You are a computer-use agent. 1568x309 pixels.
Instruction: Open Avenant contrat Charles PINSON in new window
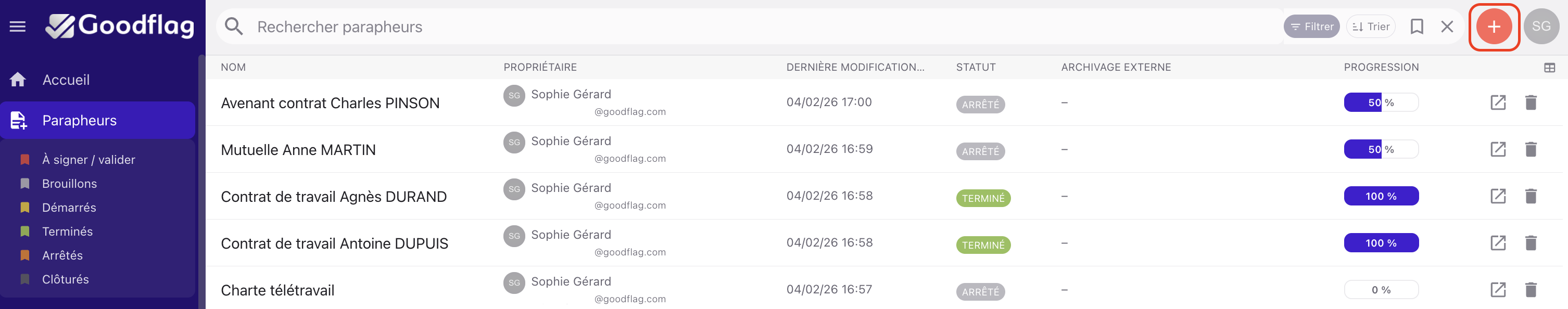(1497, 102)
